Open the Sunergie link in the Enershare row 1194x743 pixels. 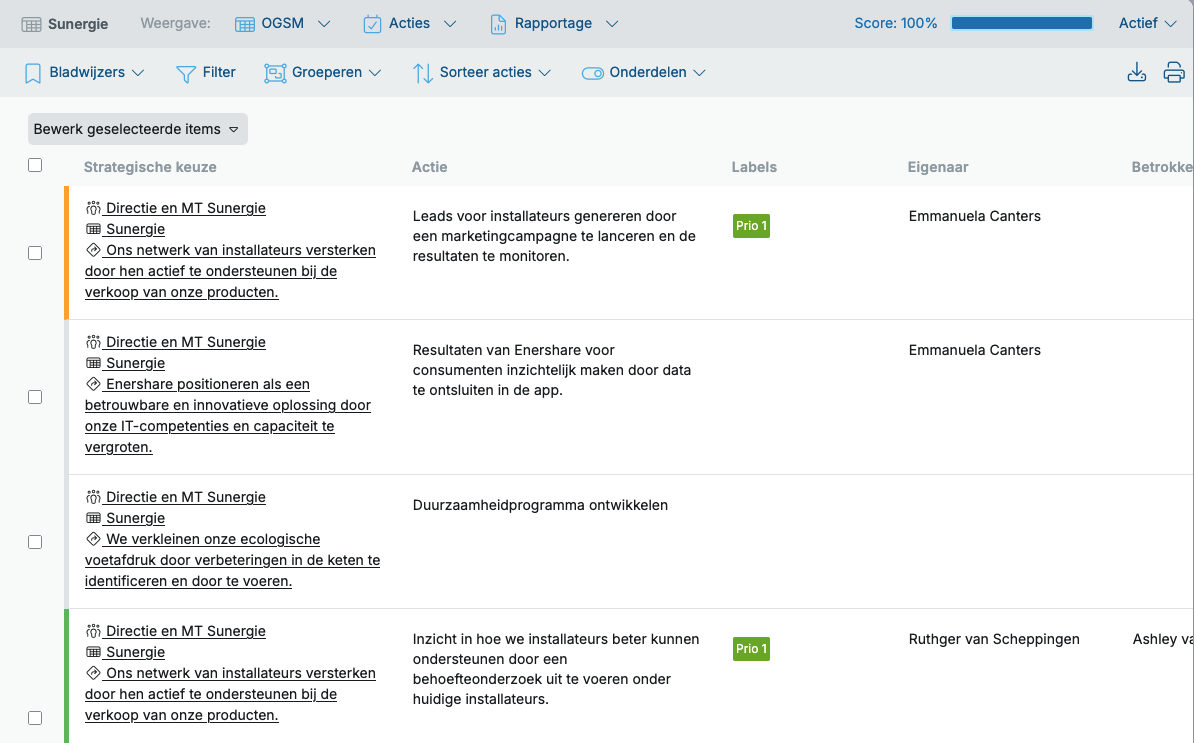135,363
